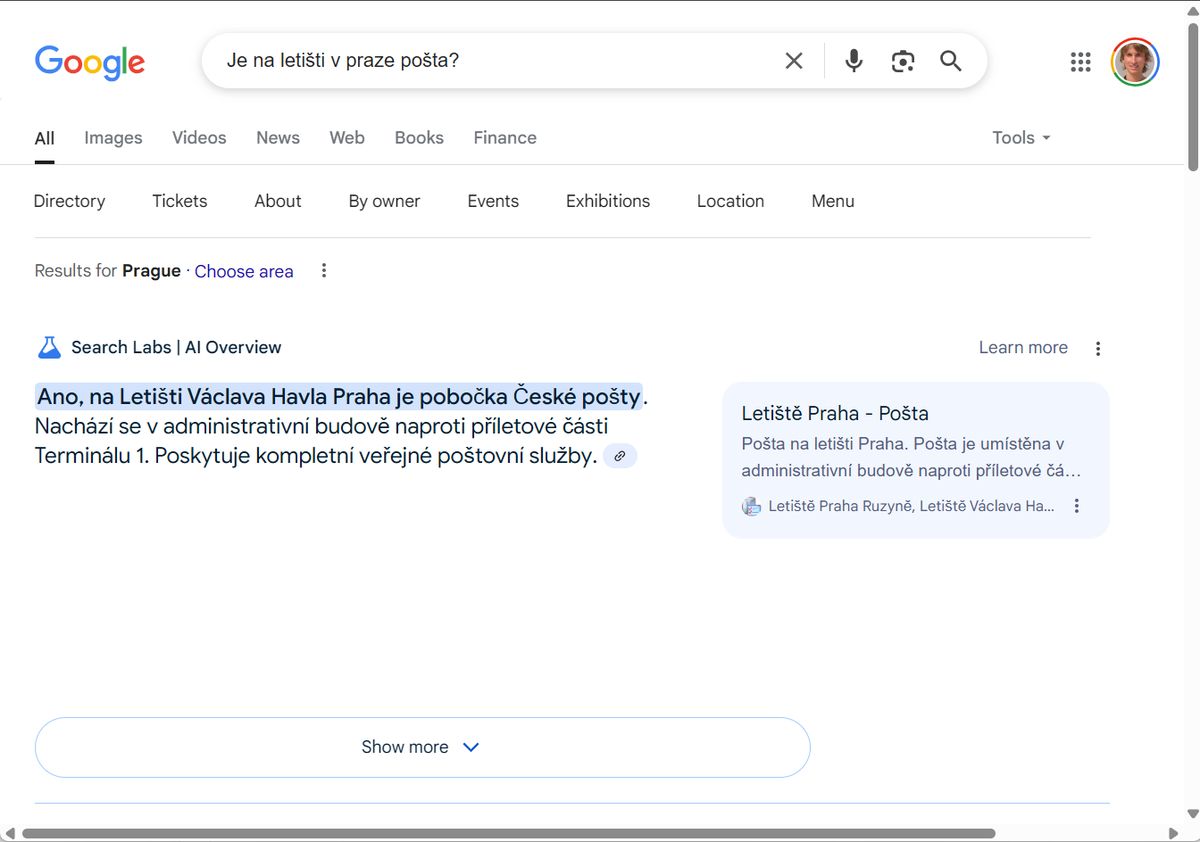Open options next to Choose area
Image resolution: width=1200 pixels, height=842 pixels.
tap(323, 271)
